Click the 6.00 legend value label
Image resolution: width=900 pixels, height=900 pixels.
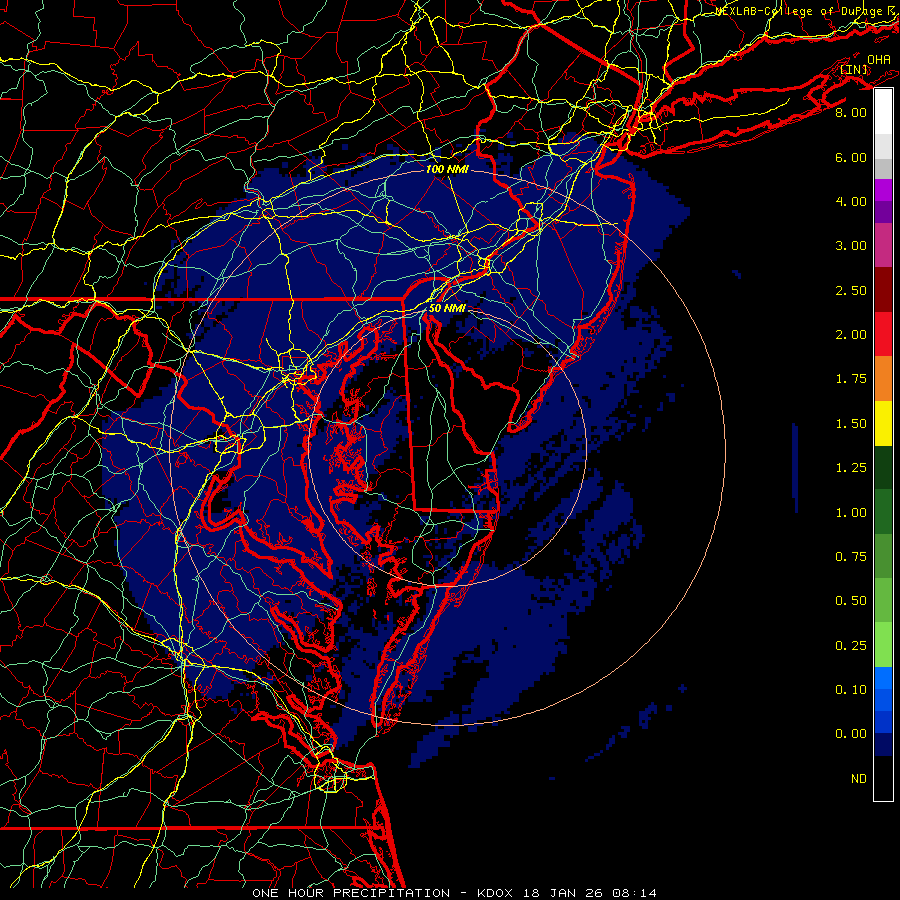[x=851, y=157]
